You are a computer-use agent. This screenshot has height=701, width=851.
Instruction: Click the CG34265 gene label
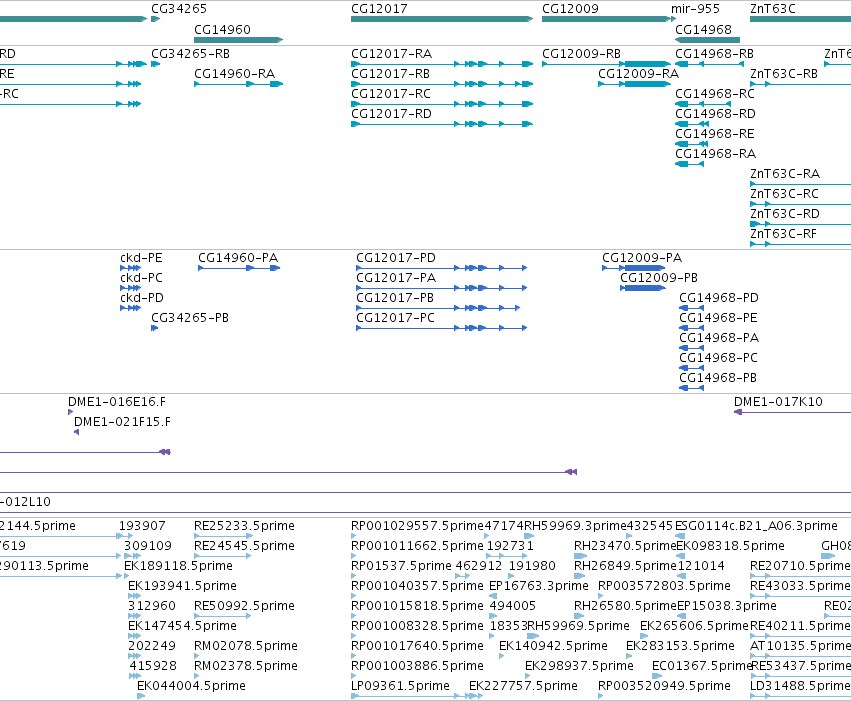pyautogui.click(x=179, y=9)
